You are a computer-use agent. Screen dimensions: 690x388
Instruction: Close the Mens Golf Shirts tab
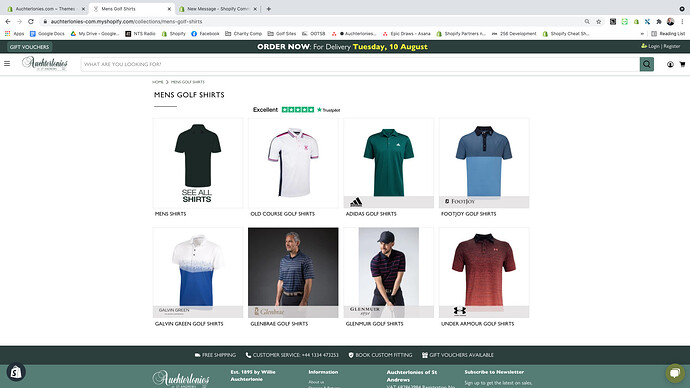pyautogui.click(x=169, y=9)
